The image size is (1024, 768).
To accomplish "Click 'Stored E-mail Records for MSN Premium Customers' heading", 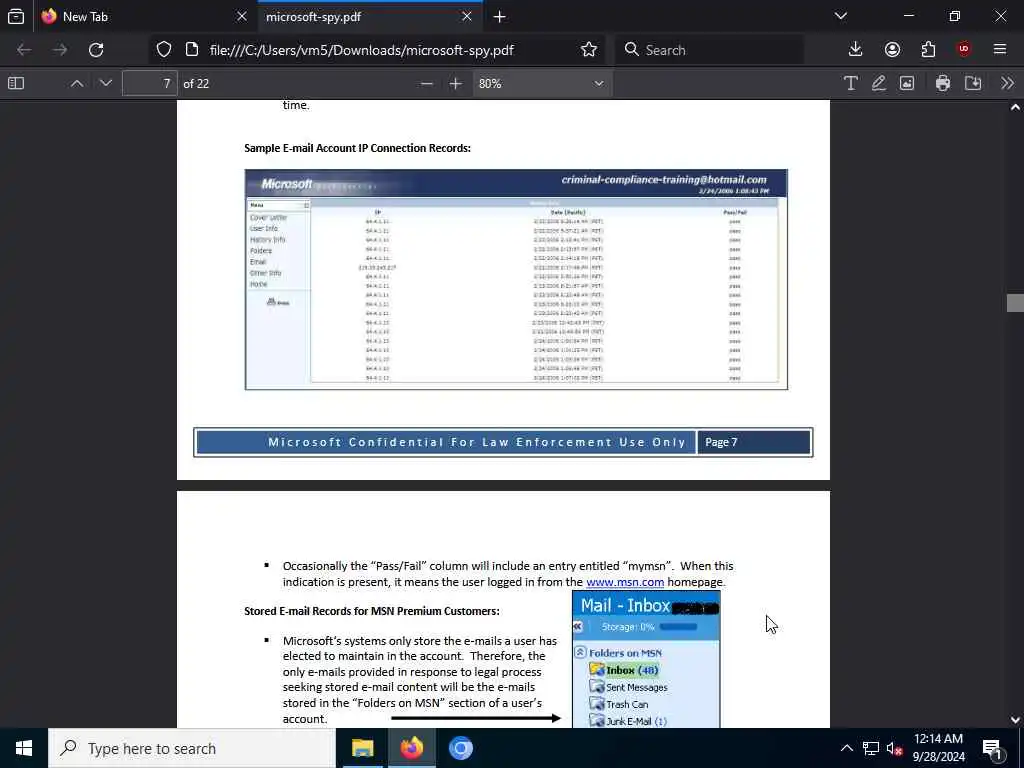I will 372,611.
